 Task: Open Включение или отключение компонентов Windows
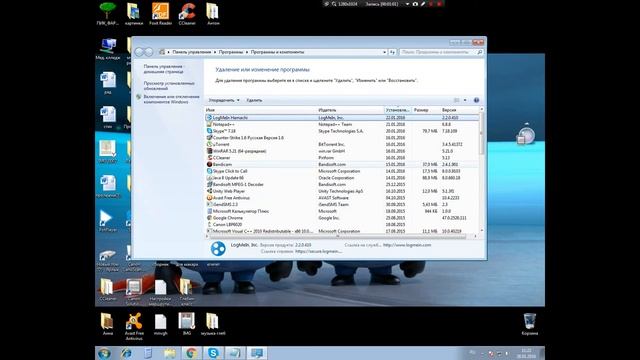171,99
